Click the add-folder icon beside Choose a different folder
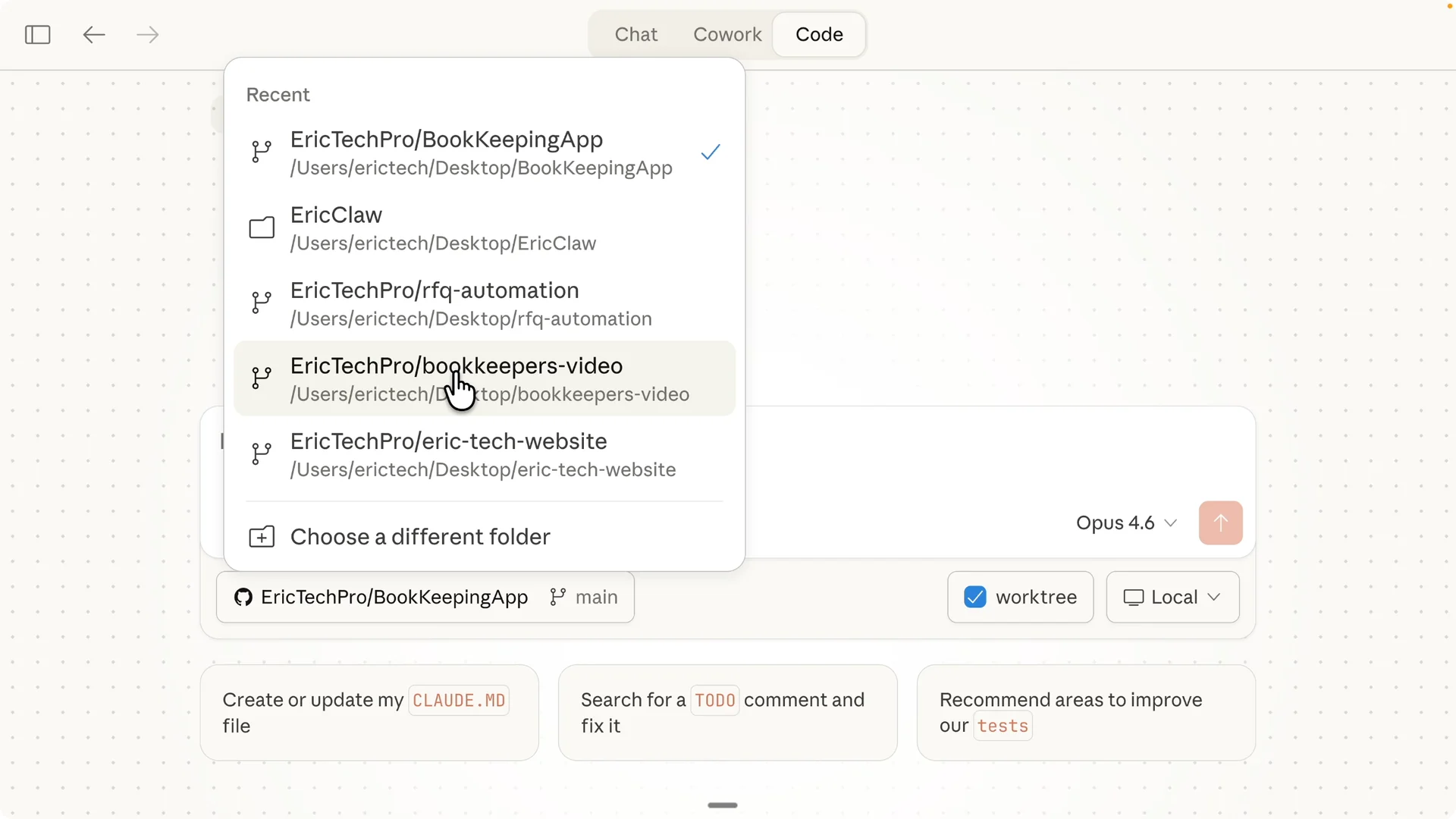 pos(262,537)
